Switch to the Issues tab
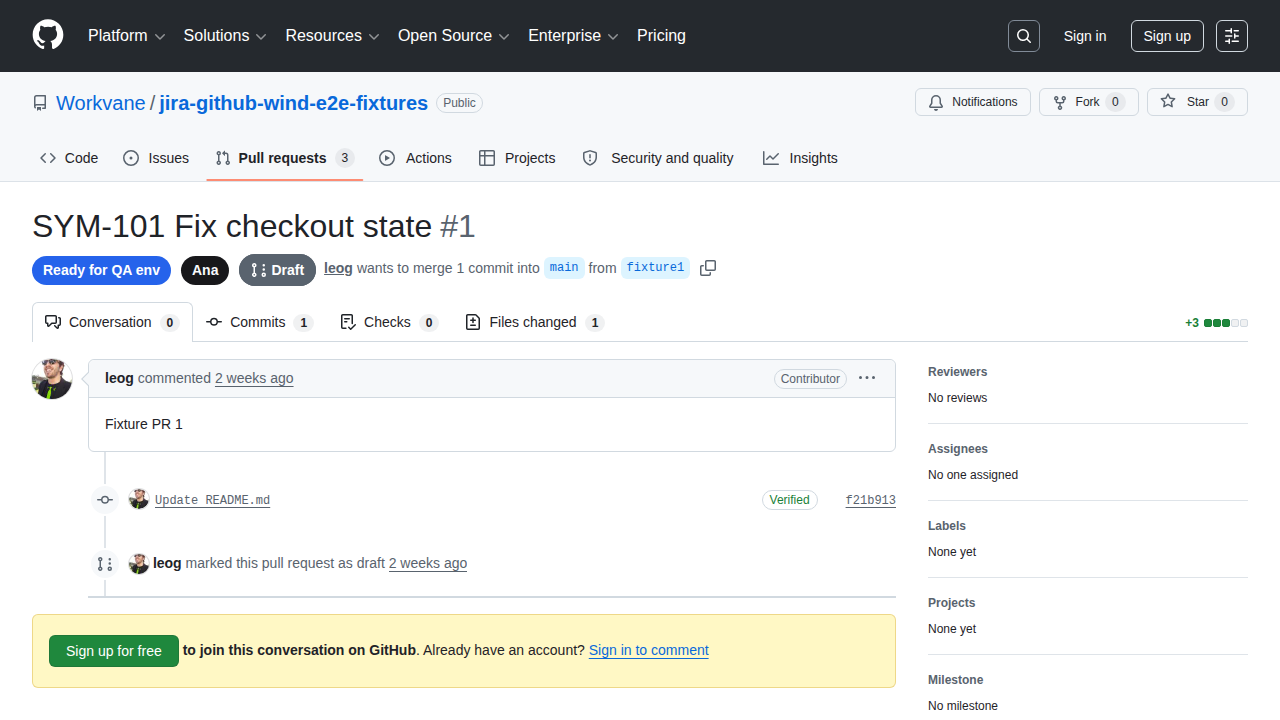This screenshot has width=1280, height=720. pos(156,158)
